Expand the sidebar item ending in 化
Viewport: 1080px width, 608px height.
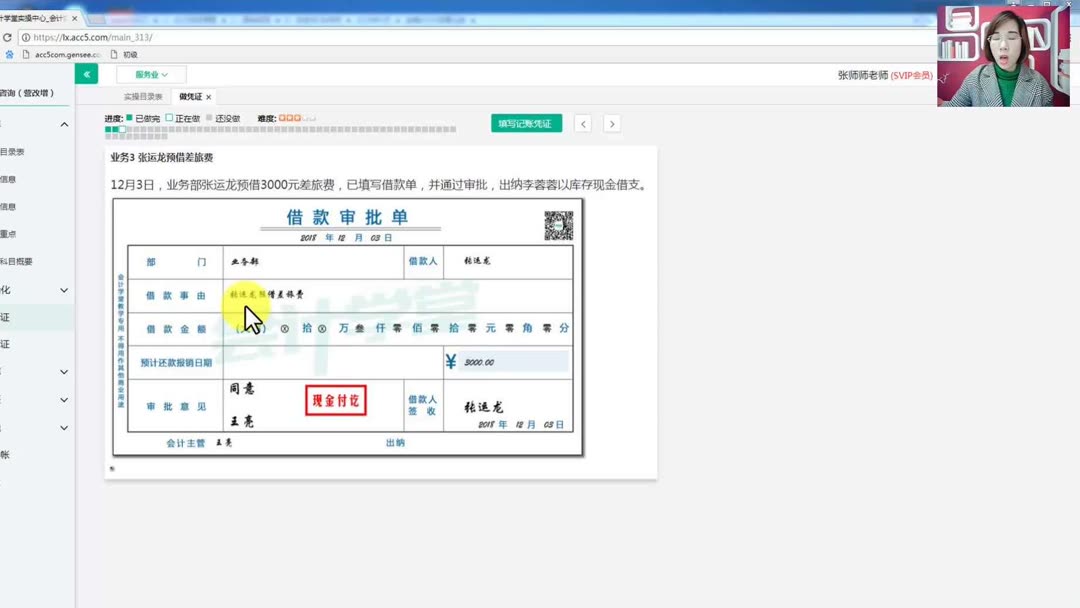(x=63, y=291)
